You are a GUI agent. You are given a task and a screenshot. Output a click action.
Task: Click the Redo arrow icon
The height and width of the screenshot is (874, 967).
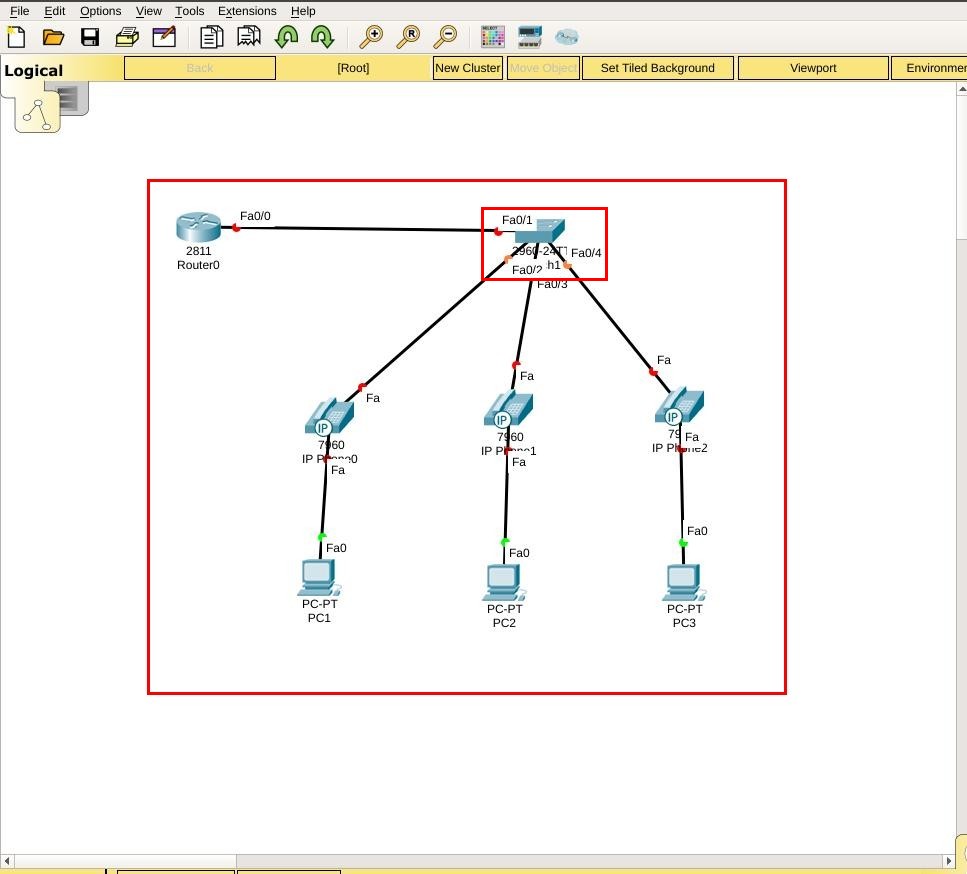(x=321, y=36)
